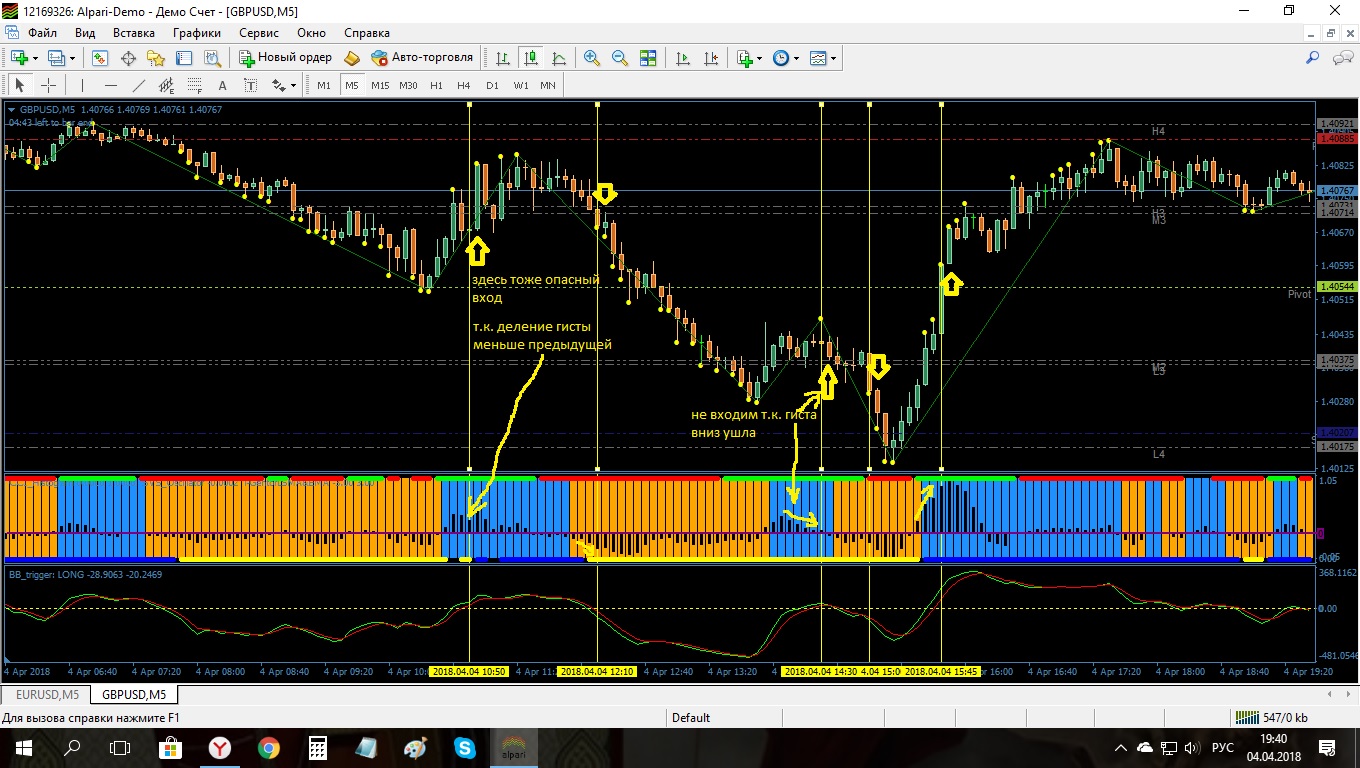The image size is (1360, 768).
Task: Open the Графики menu
Action: pos(197,33)
